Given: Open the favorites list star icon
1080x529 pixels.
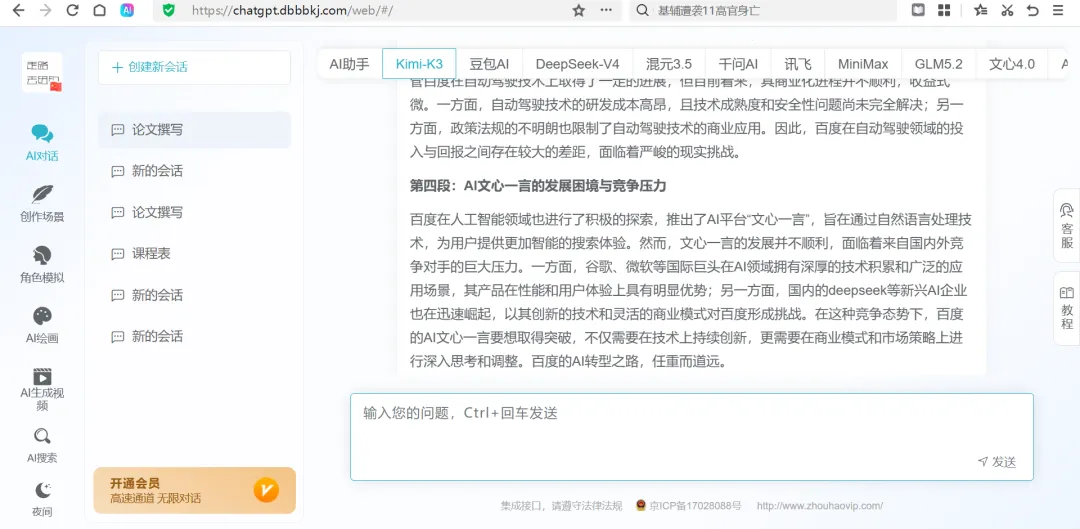Looking at the screenshot, I should [980, 10].
